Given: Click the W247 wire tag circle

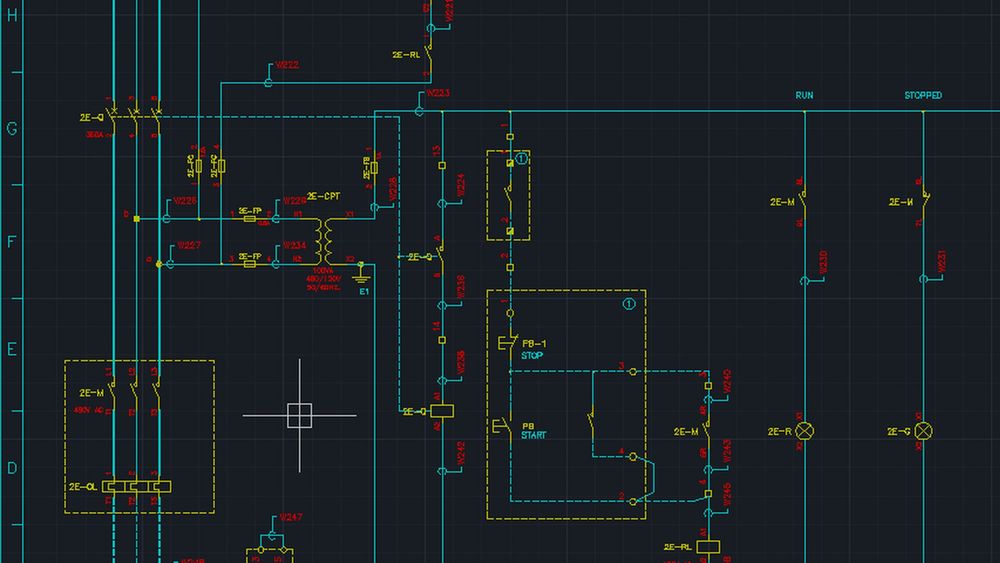Looking at the screenshot, I should tap(272, 536).
